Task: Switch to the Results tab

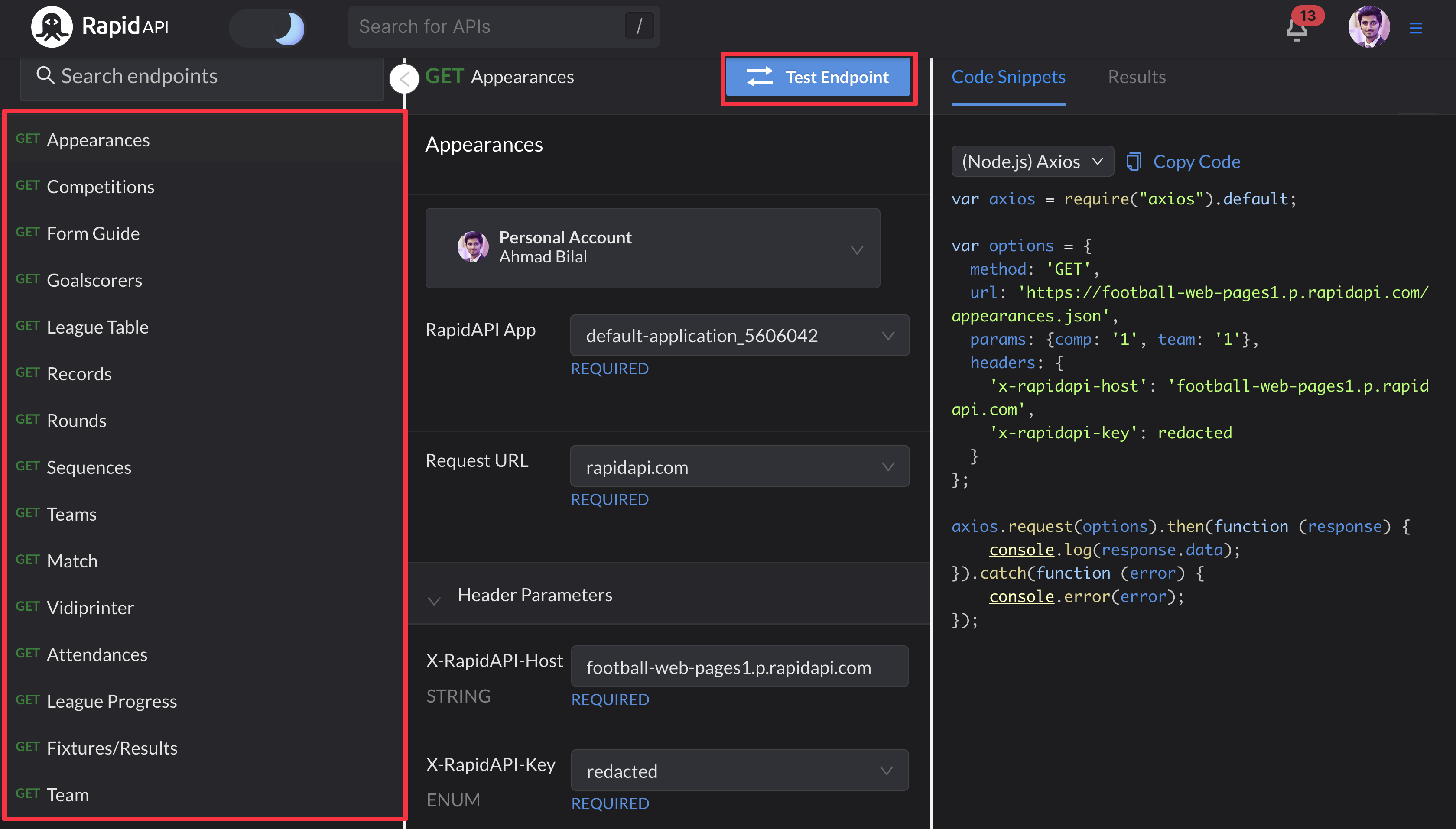Action: pyautogui.click(x=1137, y=77)
